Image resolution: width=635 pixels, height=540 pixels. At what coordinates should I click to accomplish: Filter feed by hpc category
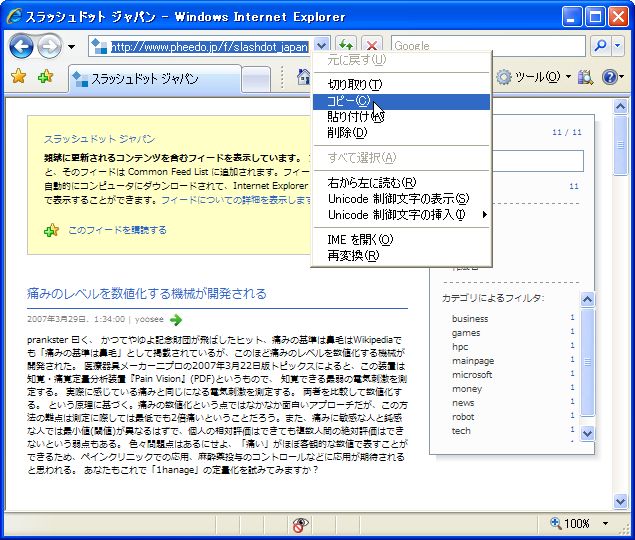point(460,347)
